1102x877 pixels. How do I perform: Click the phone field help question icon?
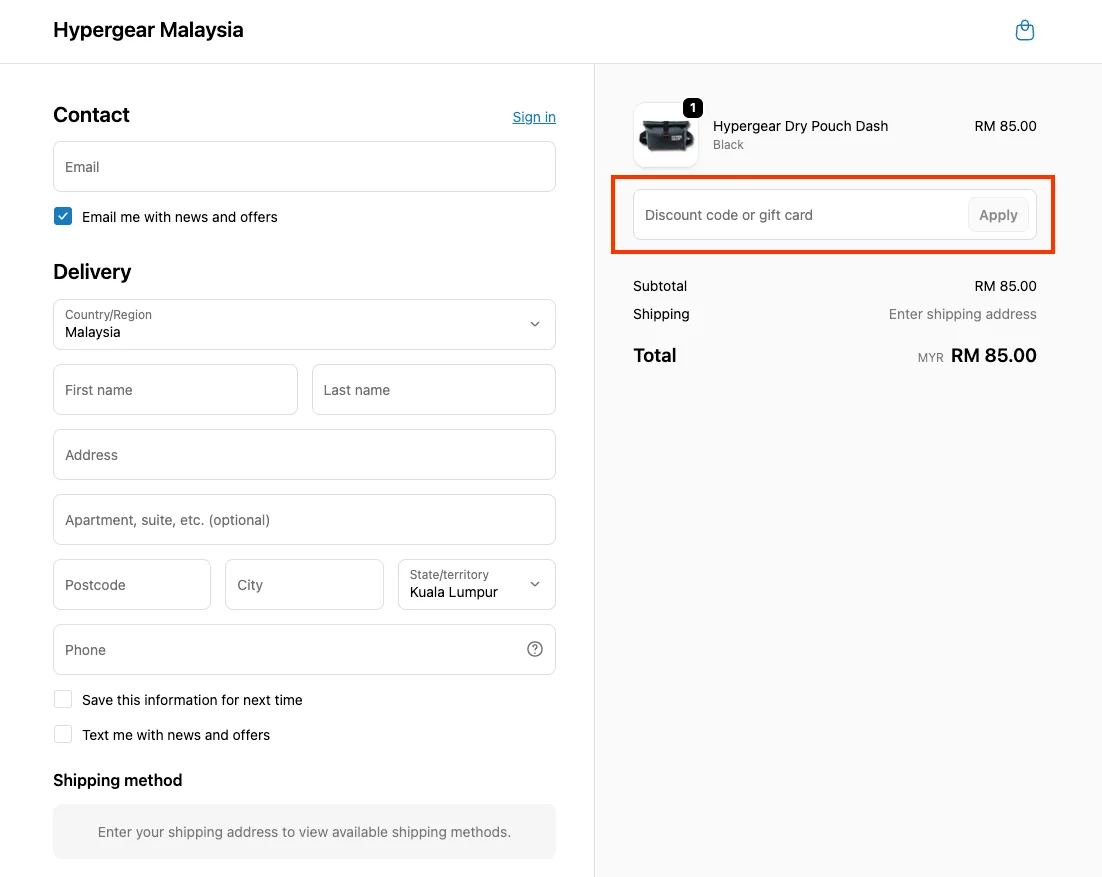coord(535,649)
